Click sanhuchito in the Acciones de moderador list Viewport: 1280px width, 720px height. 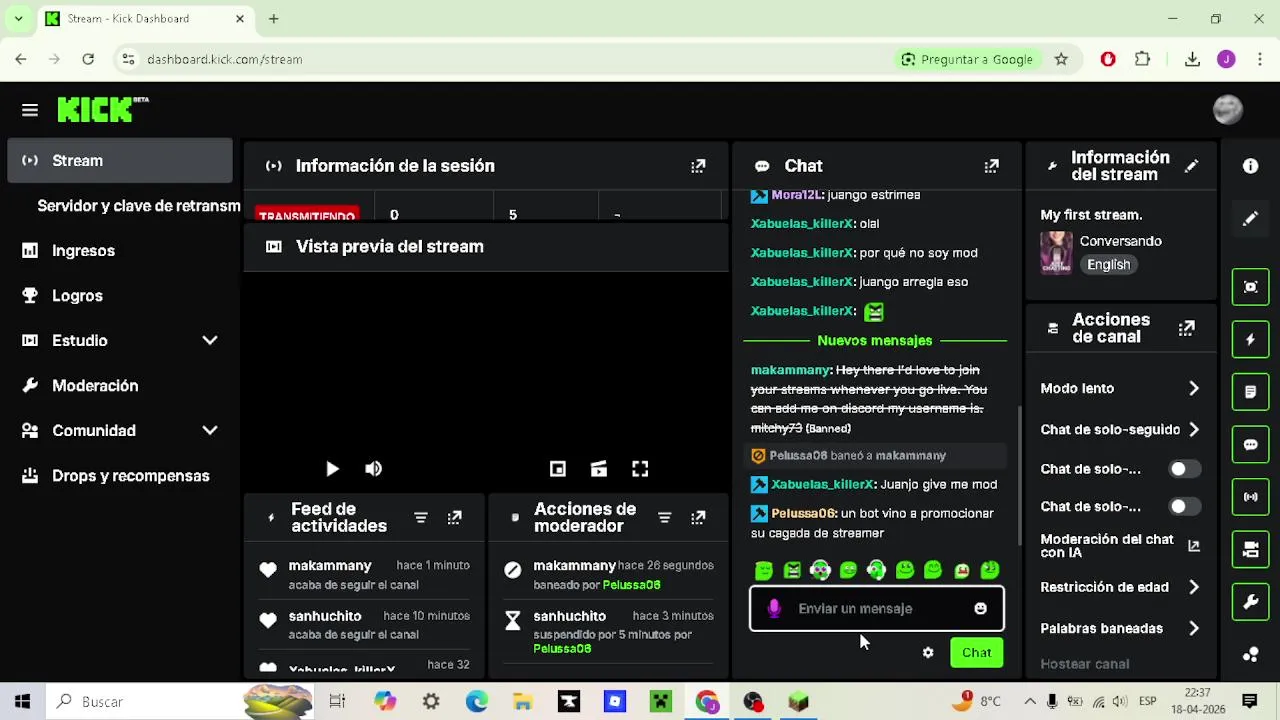(569, 616)
